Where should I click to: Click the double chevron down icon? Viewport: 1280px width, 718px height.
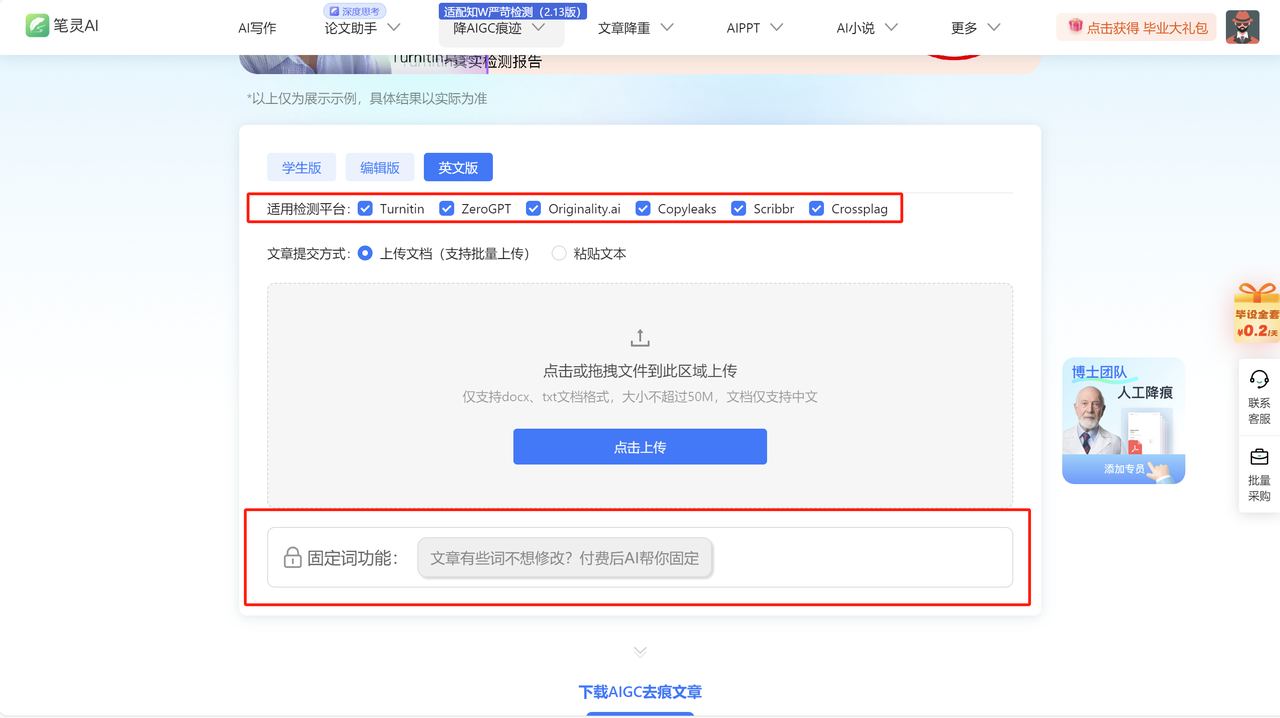pos(640,652)
